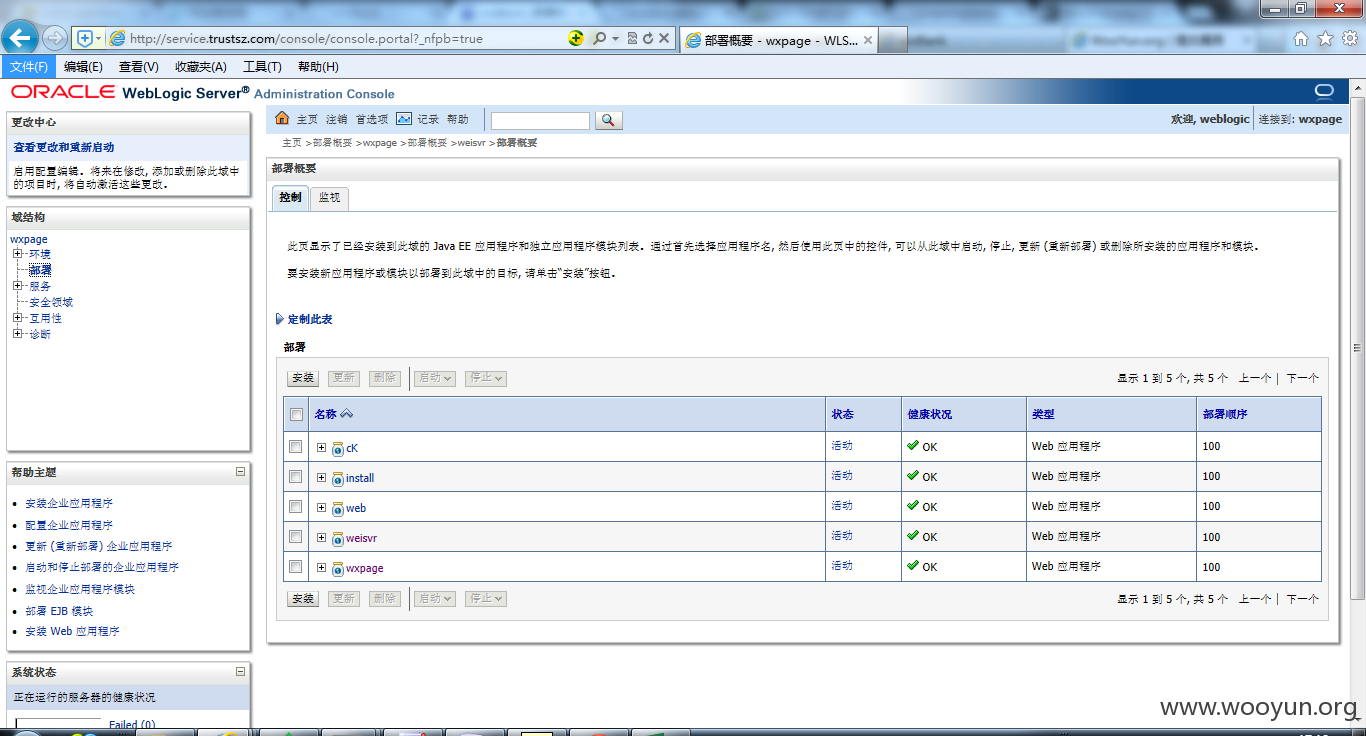Click the top 安装 button above the table
The width and height of the screenshot is (1366, 736).
tap(303, 378)
